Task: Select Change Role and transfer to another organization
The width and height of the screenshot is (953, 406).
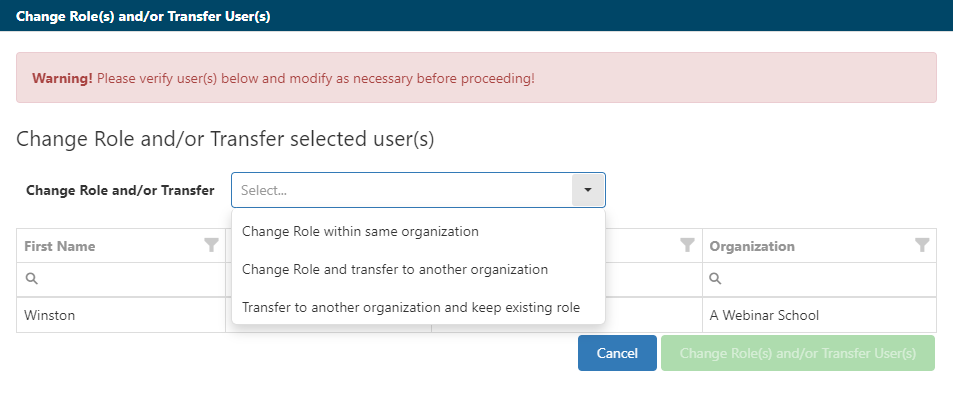Action: tap(394, 269)
